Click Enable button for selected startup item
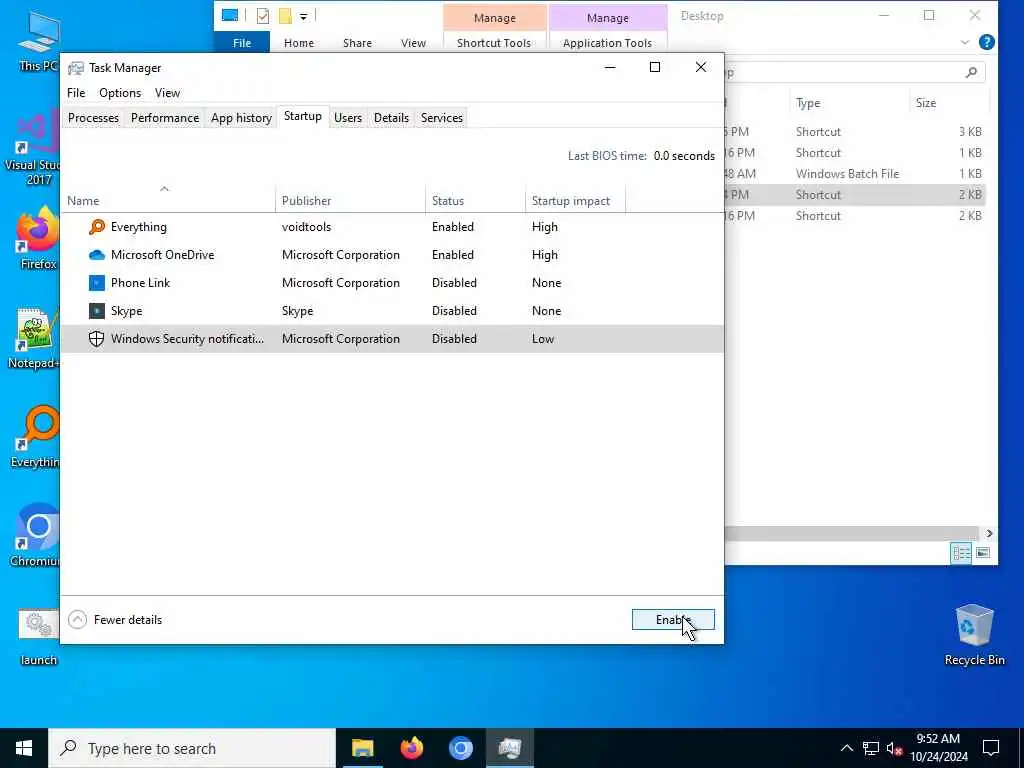Screen dimensions: 1024x768 (673, 620)
